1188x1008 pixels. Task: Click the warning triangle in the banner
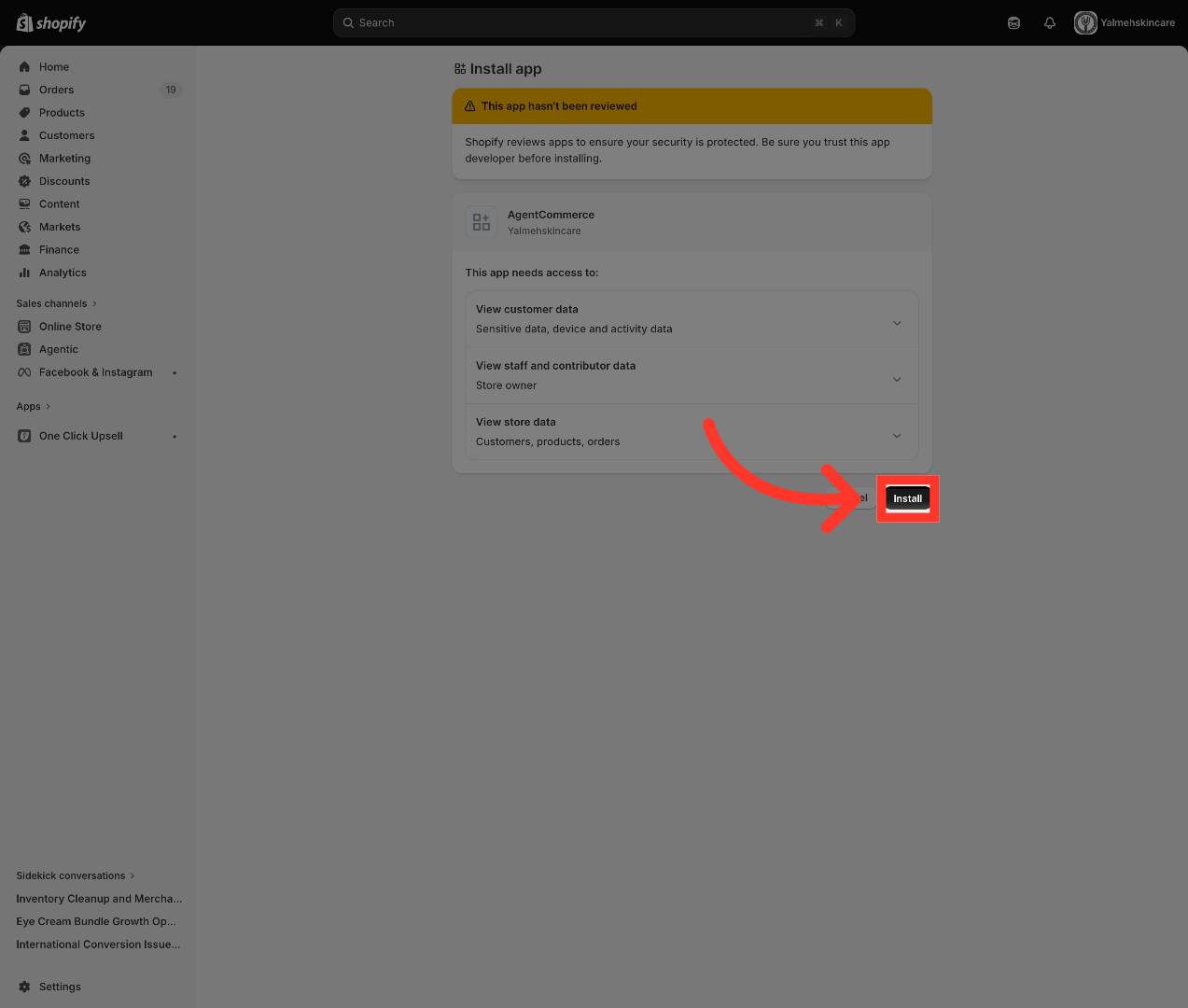point(470,106)
